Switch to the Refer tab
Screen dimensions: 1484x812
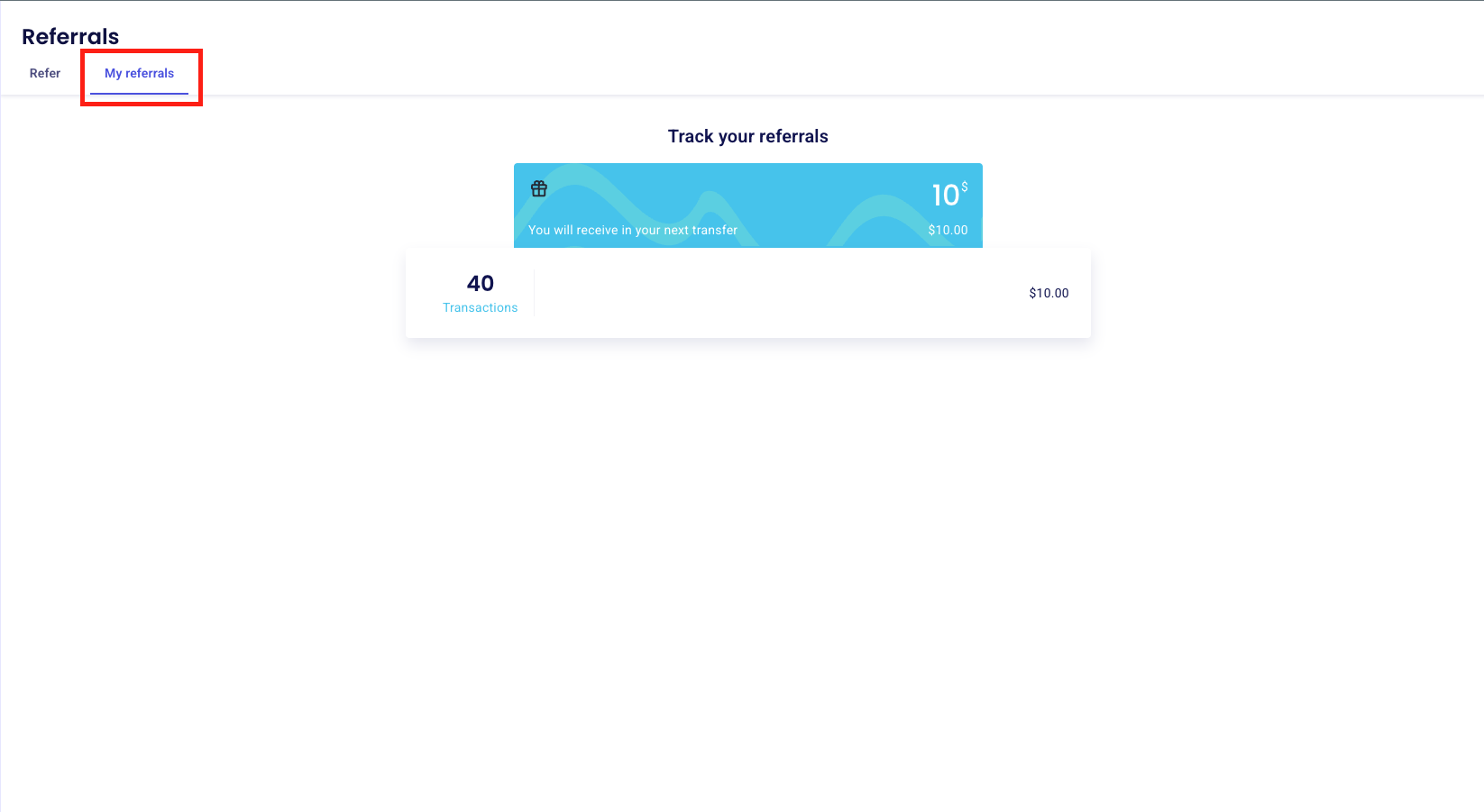[45, 73]
